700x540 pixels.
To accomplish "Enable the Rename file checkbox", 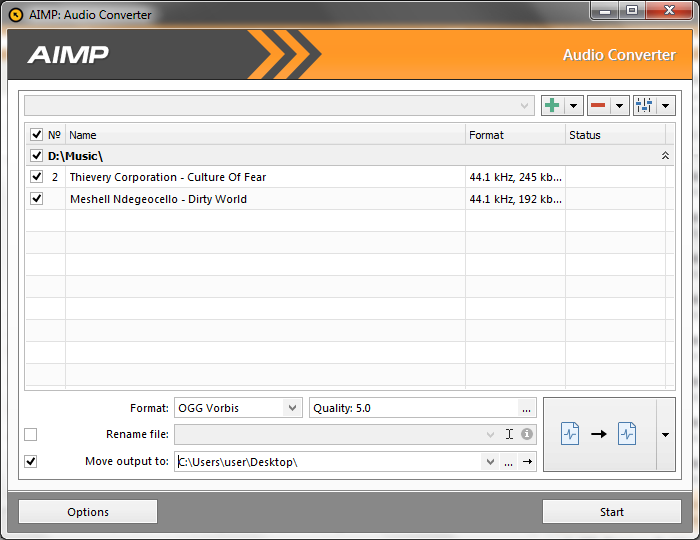I will (30, 434).
